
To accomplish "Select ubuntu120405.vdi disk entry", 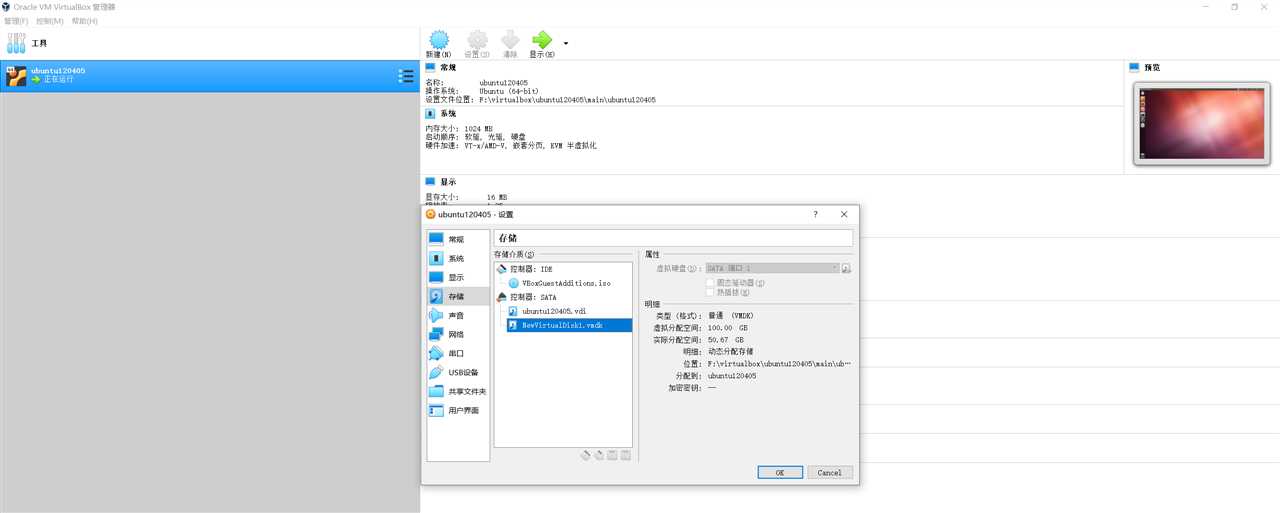I will point(554,311).
